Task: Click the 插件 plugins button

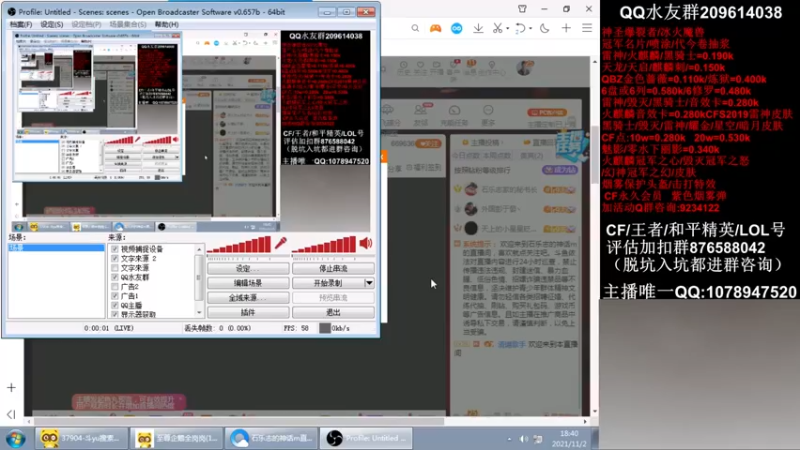Action: pyautogui.click(x=247, y=312)
